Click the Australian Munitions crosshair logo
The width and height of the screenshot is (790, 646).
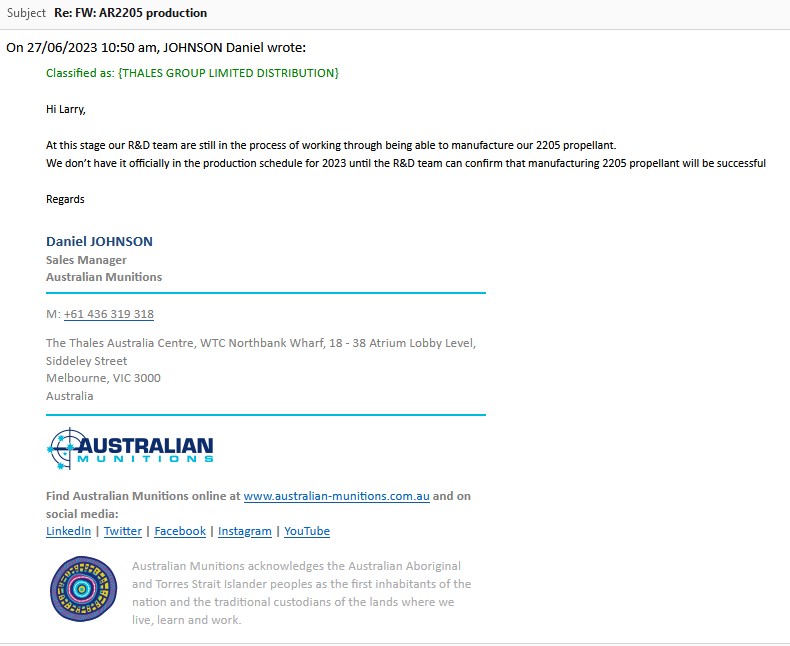[130, 449]
